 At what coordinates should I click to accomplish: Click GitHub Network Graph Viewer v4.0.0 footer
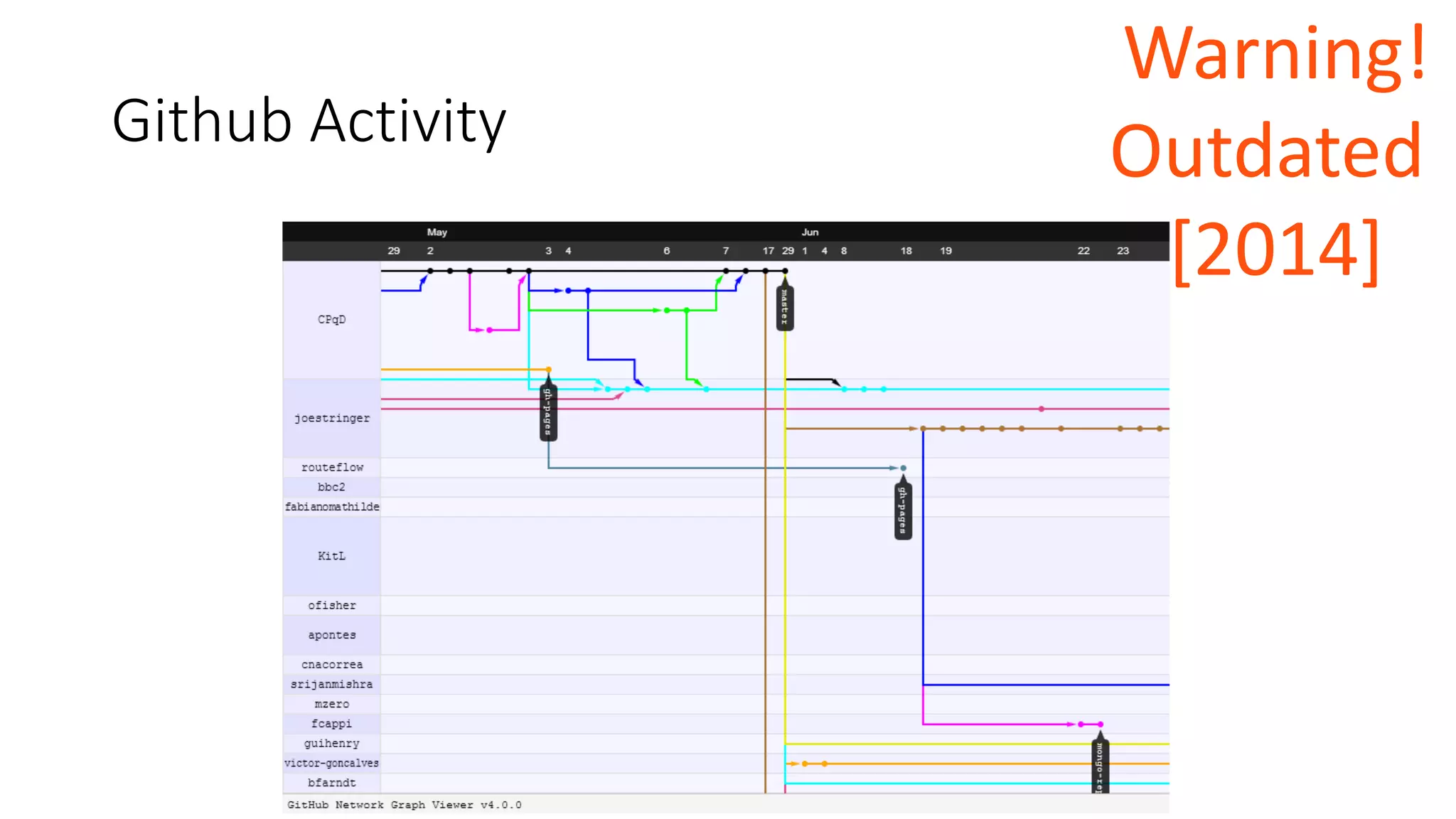tap(404, 805)
